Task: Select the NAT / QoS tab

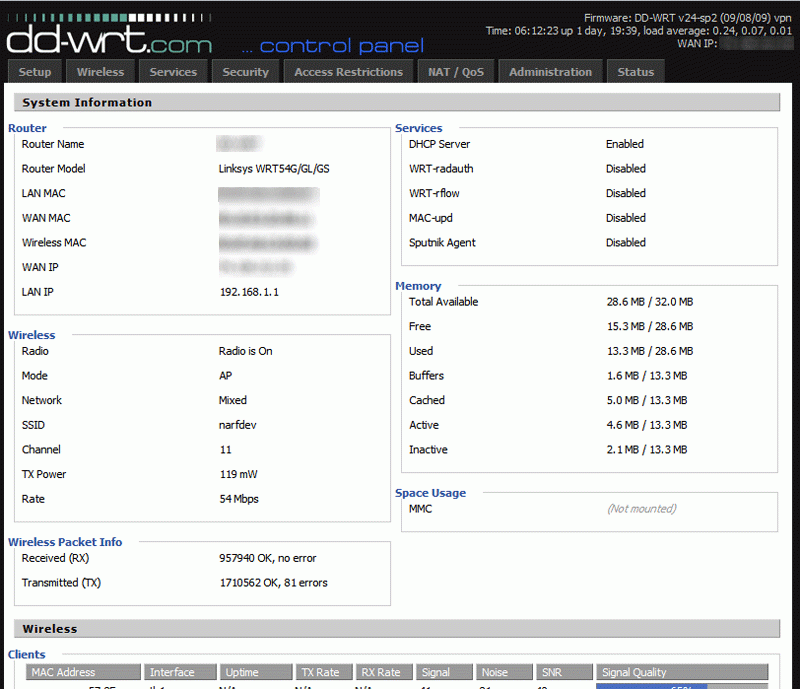Action: coord(455,72)
